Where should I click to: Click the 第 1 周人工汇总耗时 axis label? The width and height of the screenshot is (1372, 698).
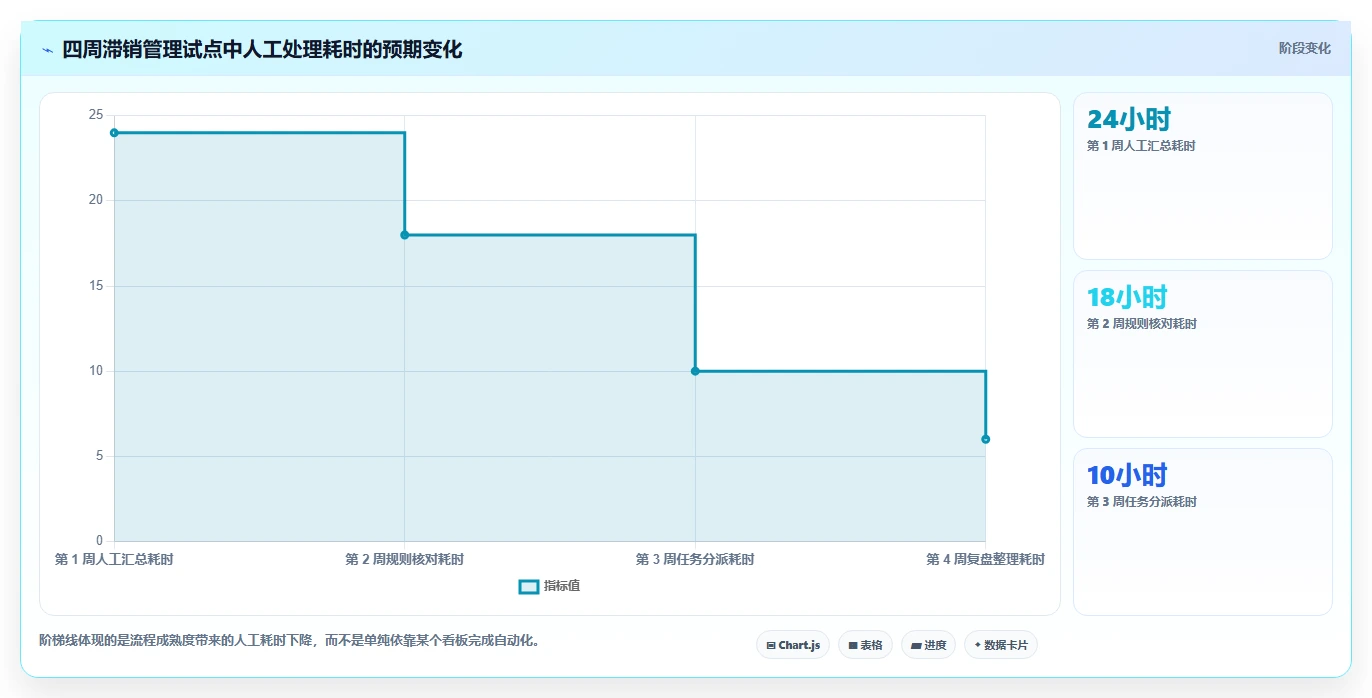point(114,559)
